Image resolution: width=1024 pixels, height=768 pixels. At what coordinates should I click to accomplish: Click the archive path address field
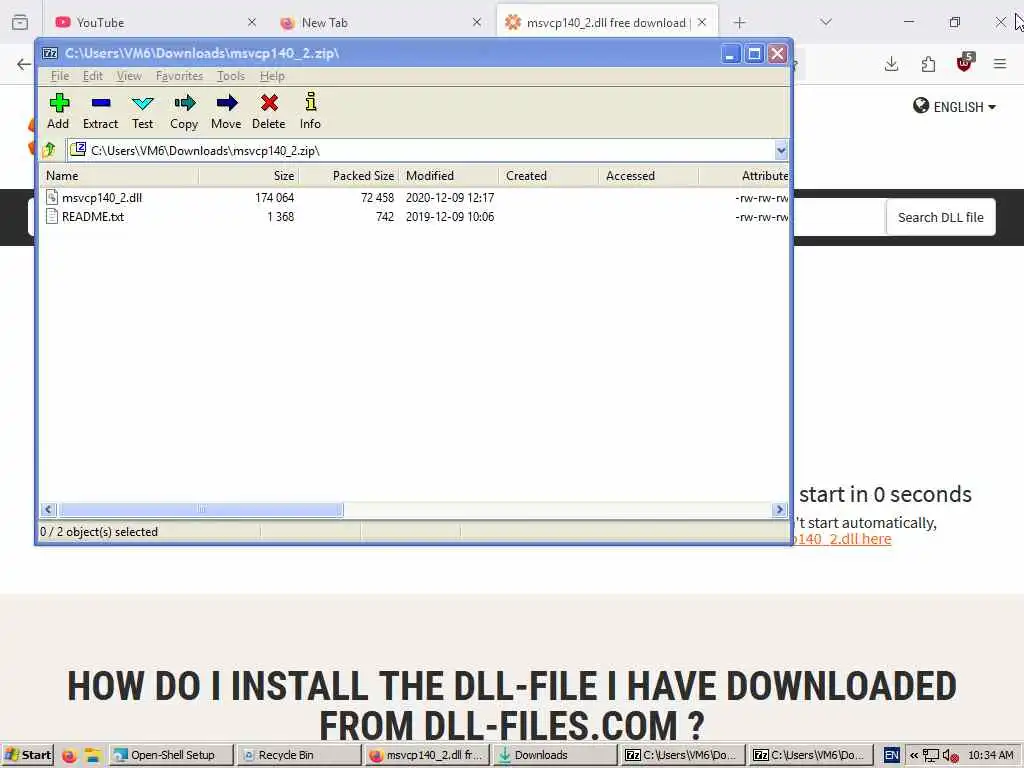421,151
